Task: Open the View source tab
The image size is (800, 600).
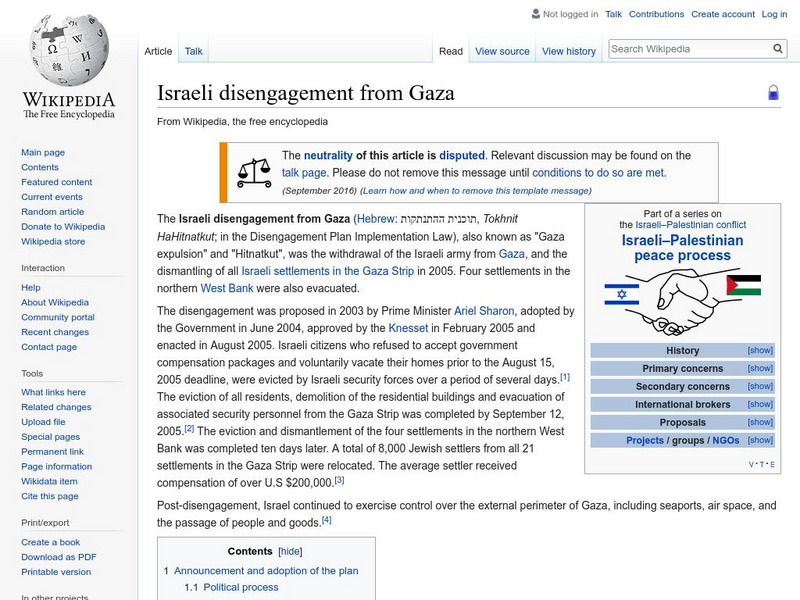Action: [502, 50]
